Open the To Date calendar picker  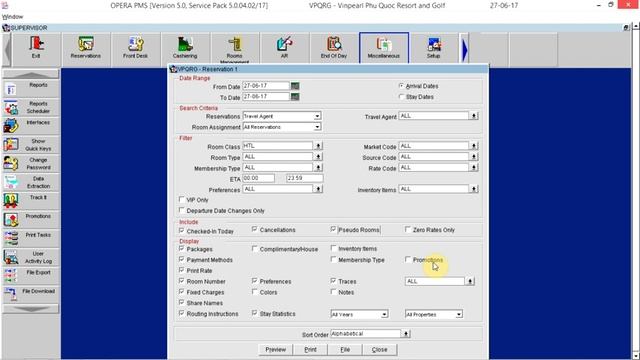295,97
